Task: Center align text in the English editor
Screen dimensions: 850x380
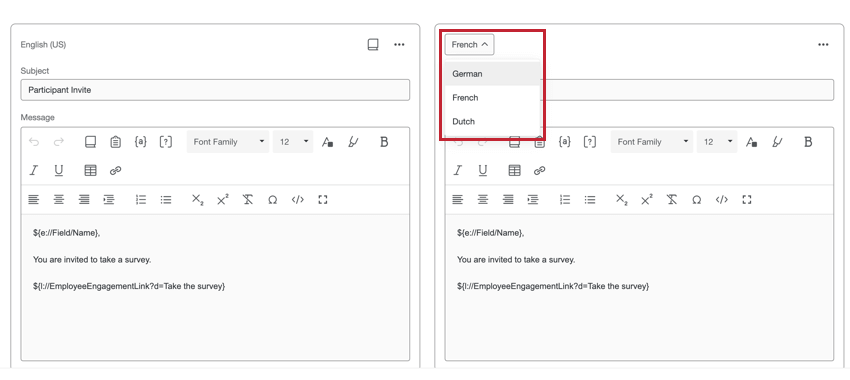Action: pos(59,200)
